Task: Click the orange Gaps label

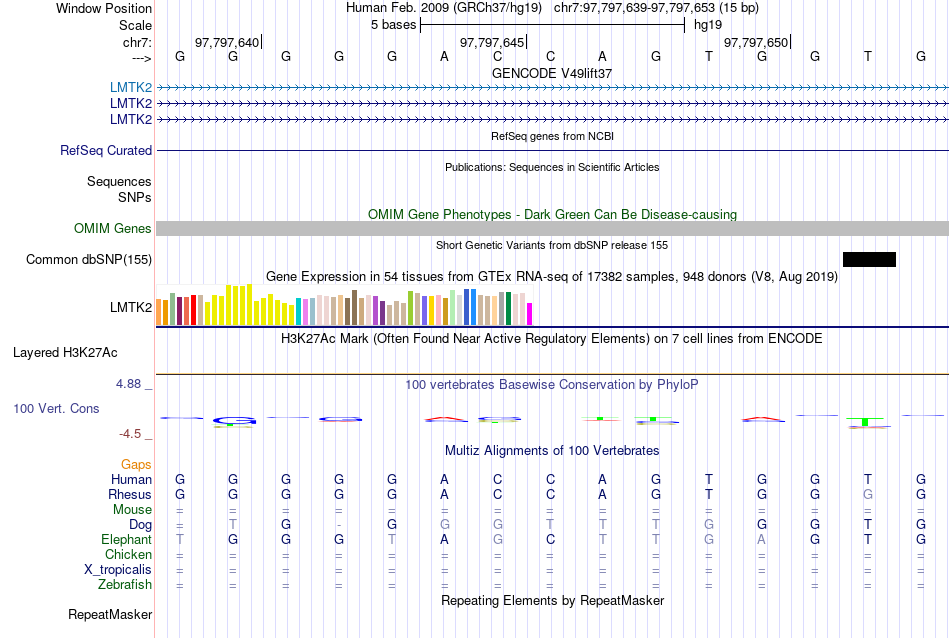Action: tap(136, 464)
